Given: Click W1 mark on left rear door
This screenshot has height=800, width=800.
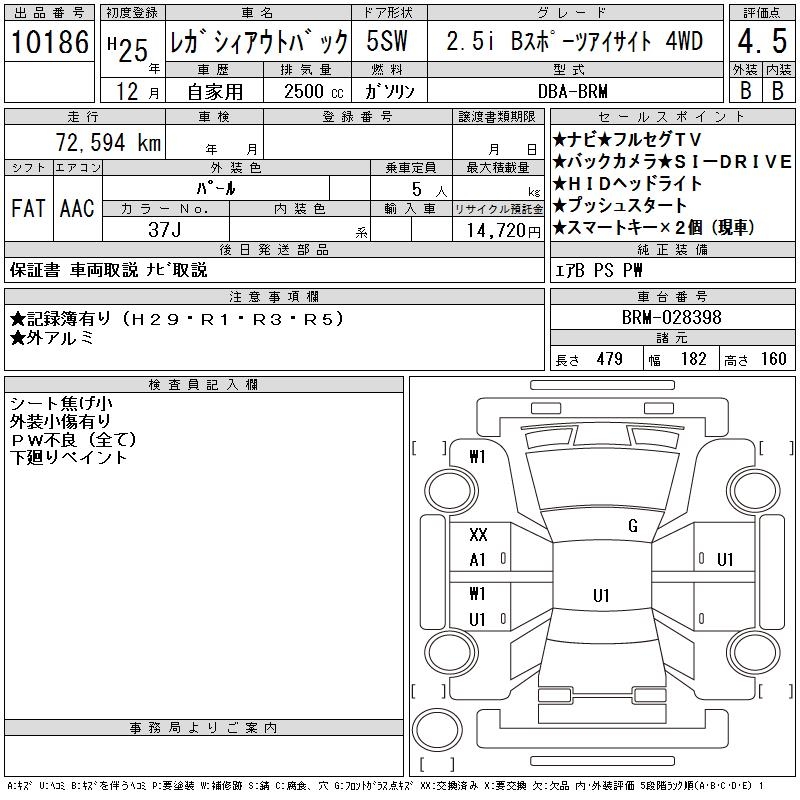Looking at the screenshot, I should click(x=477, y=594).
